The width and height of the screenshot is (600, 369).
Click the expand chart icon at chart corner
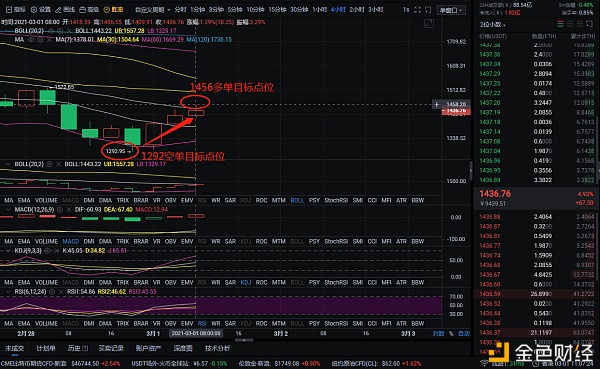(x=429, y=24)
